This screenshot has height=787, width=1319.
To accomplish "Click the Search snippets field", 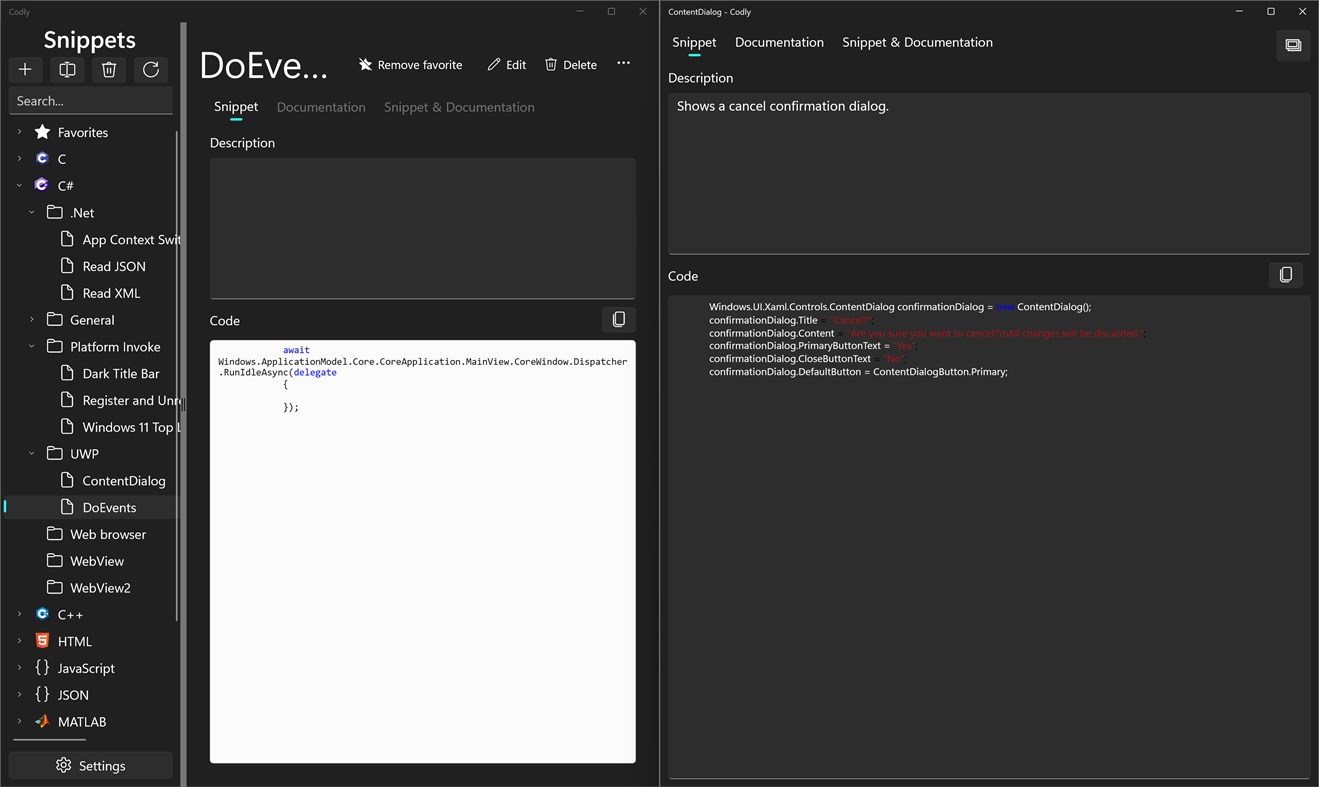I will click(91, 101).
